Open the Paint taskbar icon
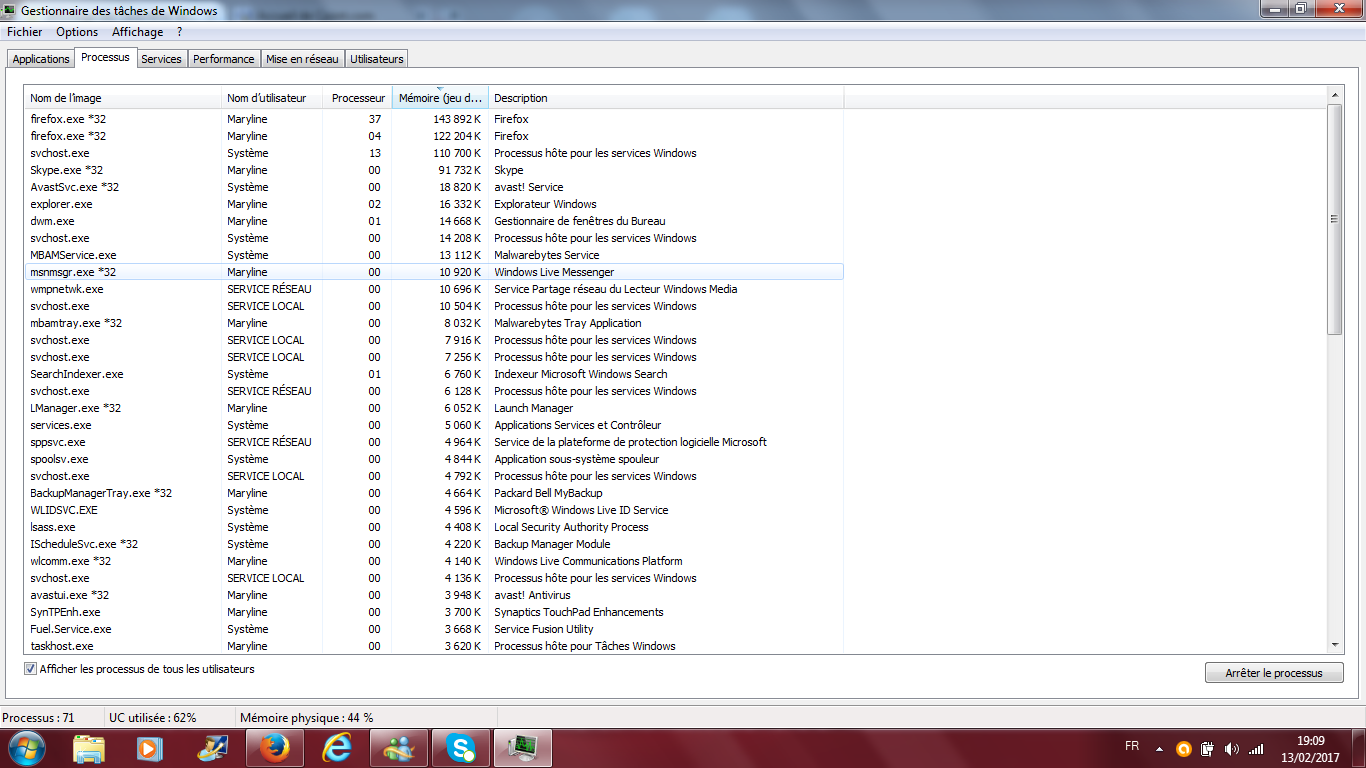Viewport: 1366px width, 768px height. (213, 747)
